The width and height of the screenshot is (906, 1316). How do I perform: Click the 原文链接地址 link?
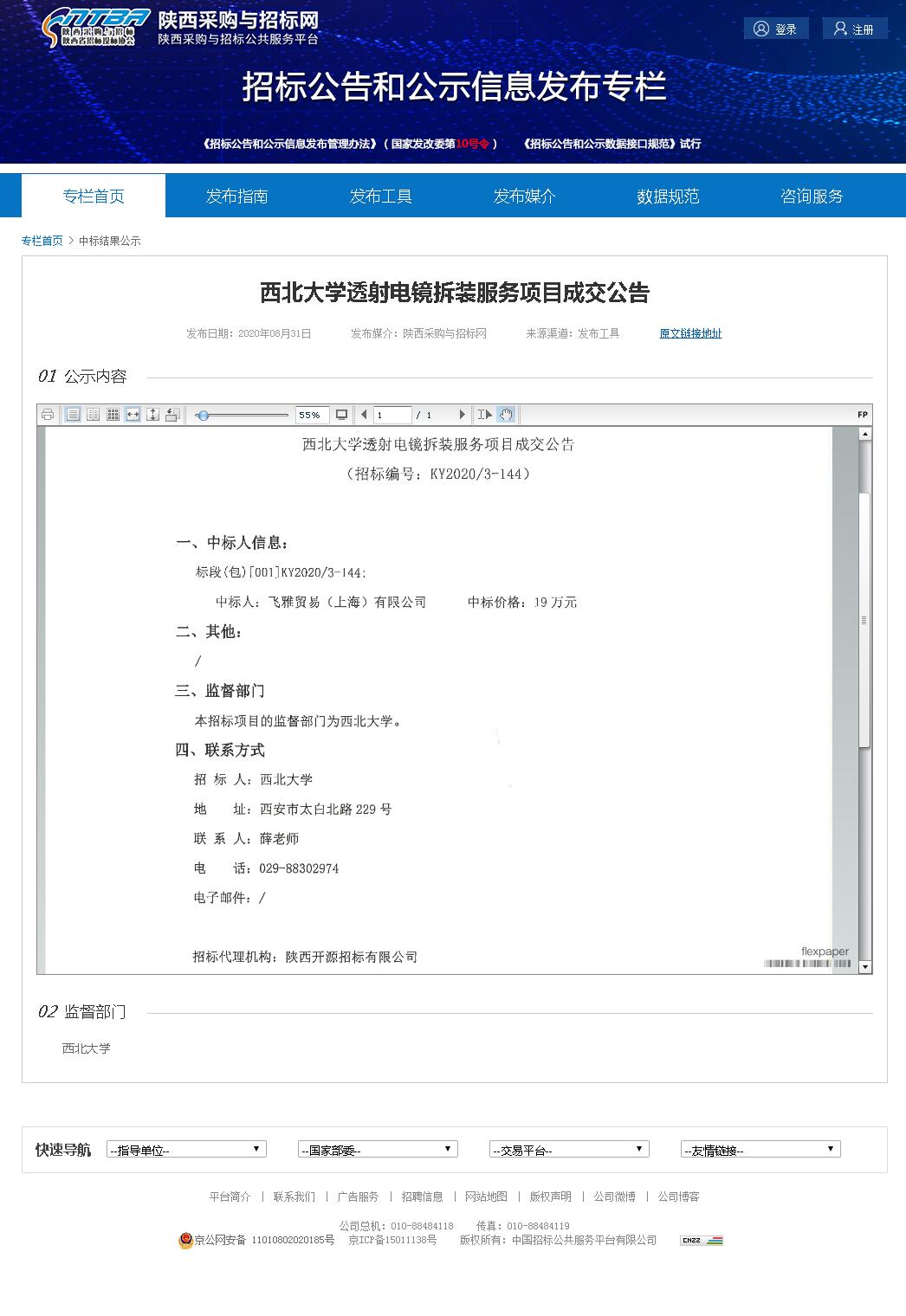690,333
